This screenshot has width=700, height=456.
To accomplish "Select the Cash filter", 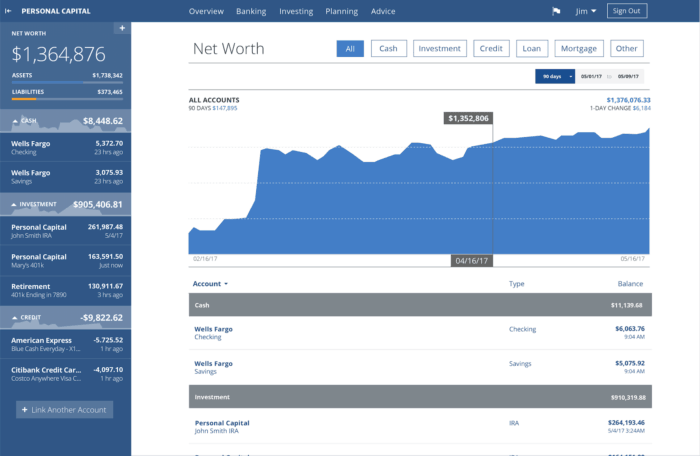I will point(388,49).
